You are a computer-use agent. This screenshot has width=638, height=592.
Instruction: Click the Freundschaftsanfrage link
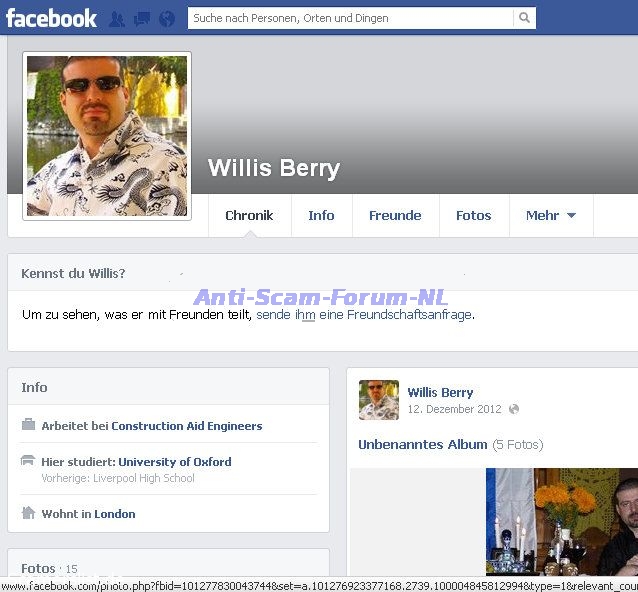tap(394, 314)
